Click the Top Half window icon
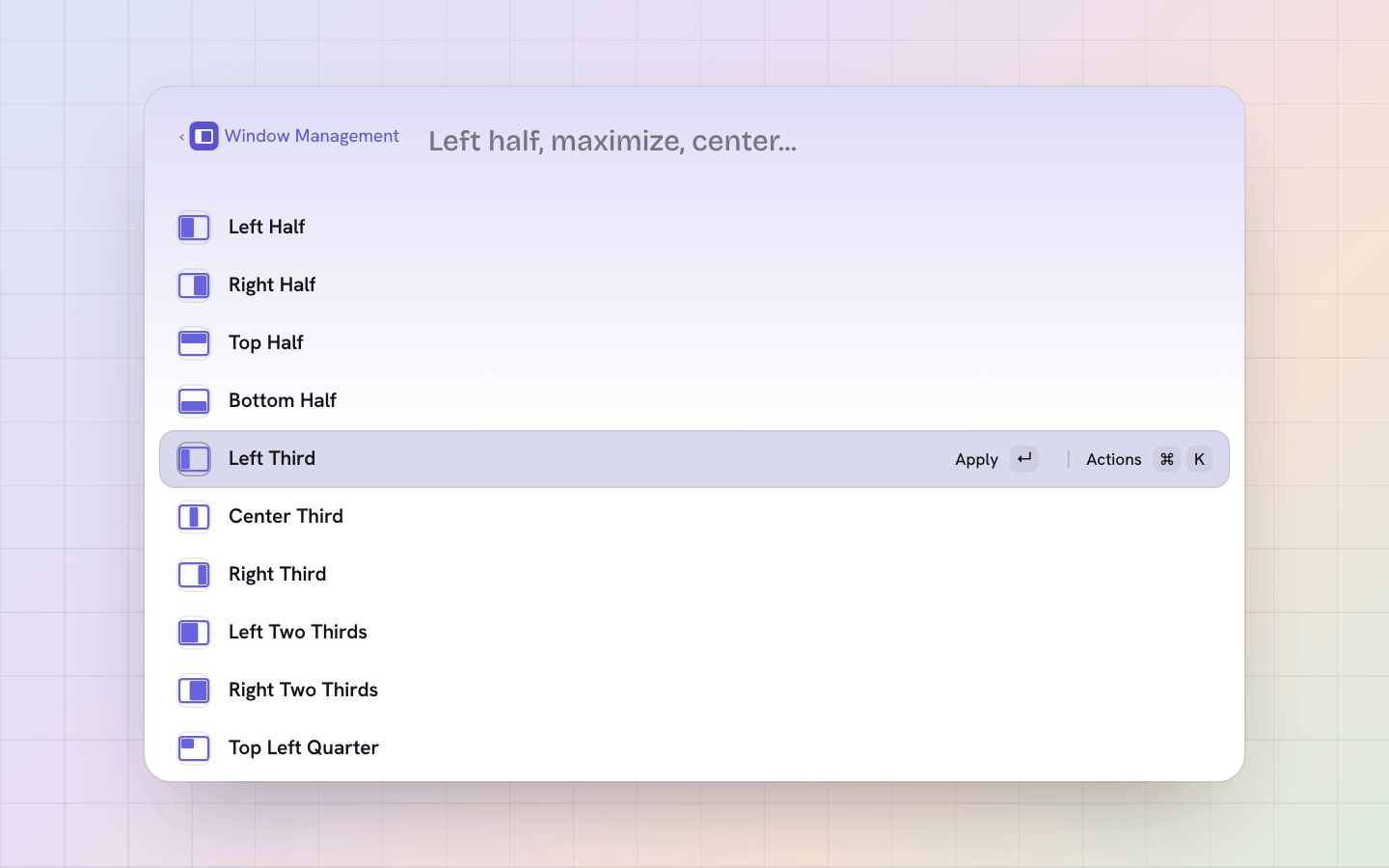The image size is (1389, 868). pyautogui.click(x=194, y=343)
